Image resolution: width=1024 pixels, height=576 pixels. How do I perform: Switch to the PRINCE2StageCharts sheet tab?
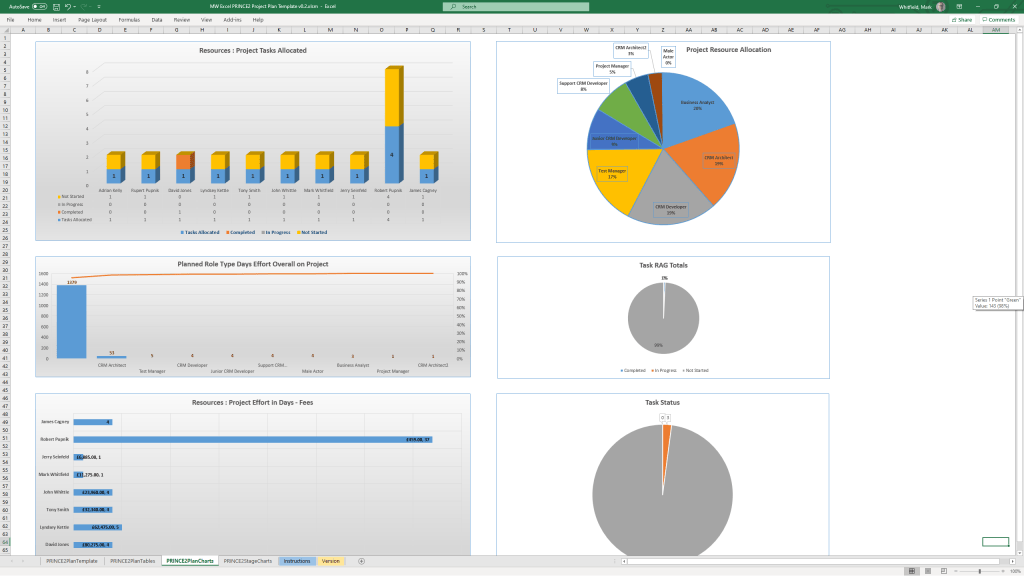(x=248, y=561)
